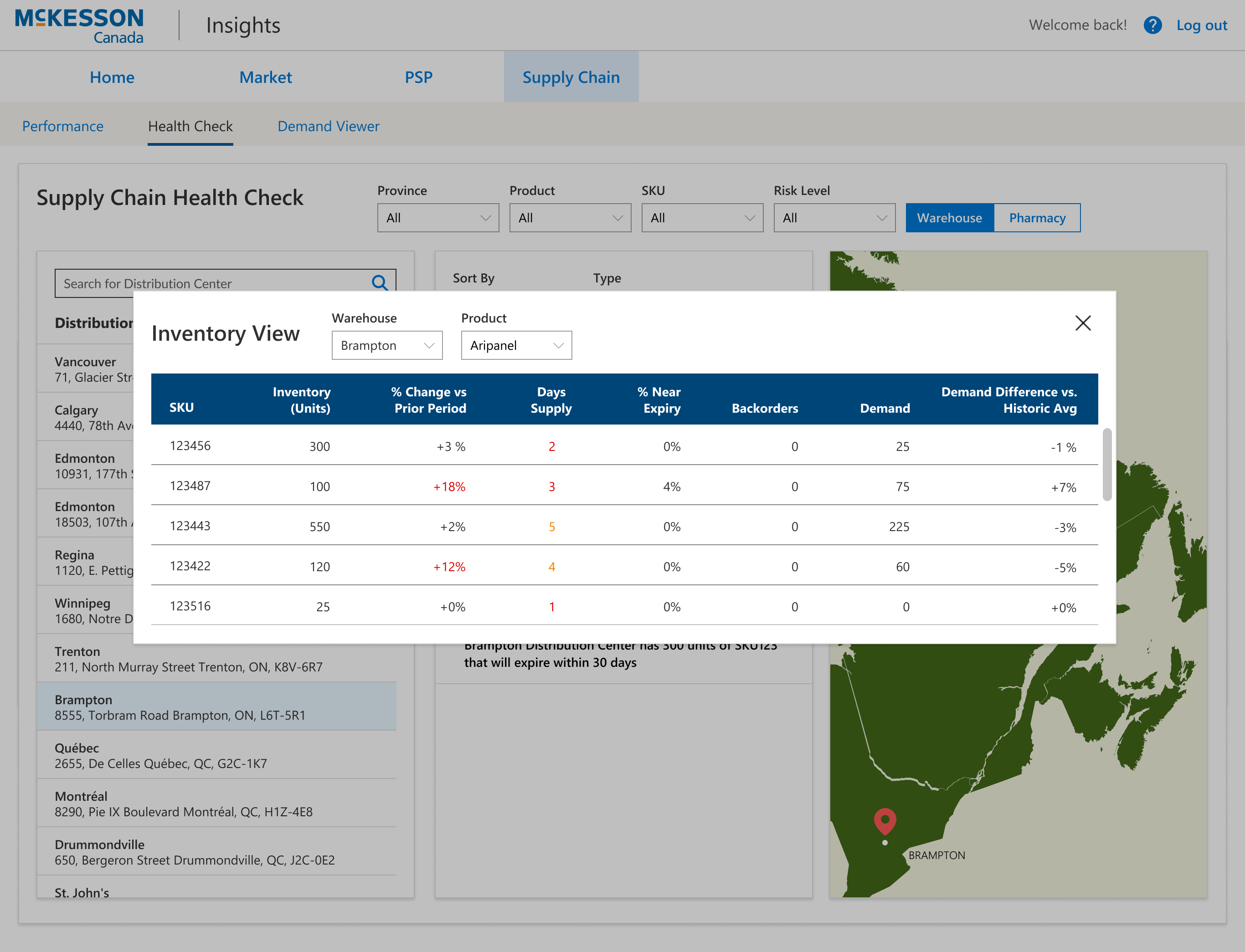1245x952 pixels.
Task: Select the Warehouse toggle option
Action: [949, 218]
